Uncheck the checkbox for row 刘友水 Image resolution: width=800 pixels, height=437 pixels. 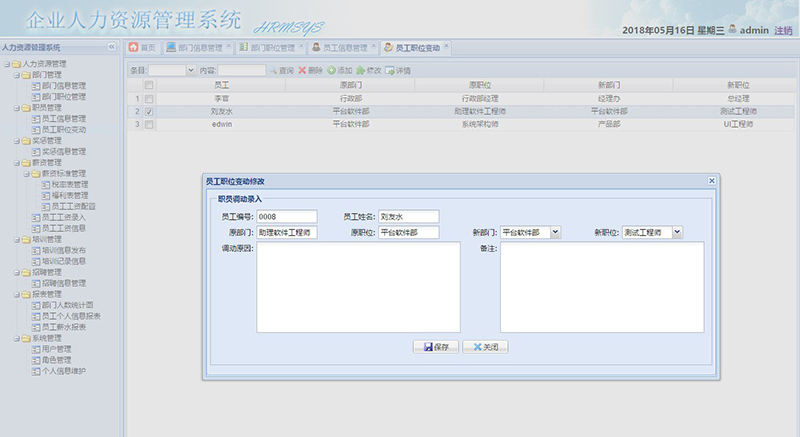click(149, 112)
